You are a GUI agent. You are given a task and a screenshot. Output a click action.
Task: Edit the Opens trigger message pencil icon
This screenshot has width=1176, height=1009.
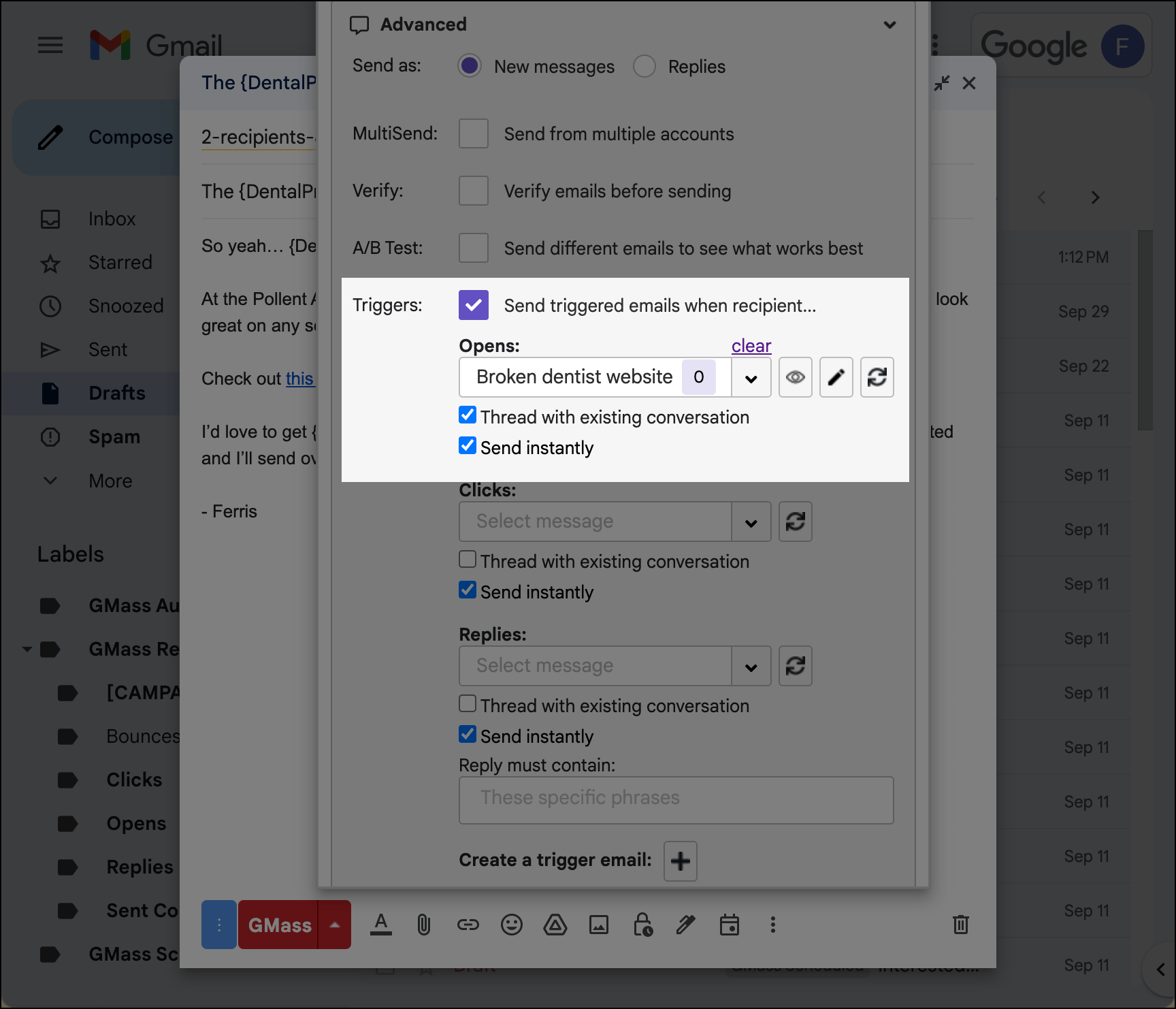pyautogui.click(x=836, y=377)
